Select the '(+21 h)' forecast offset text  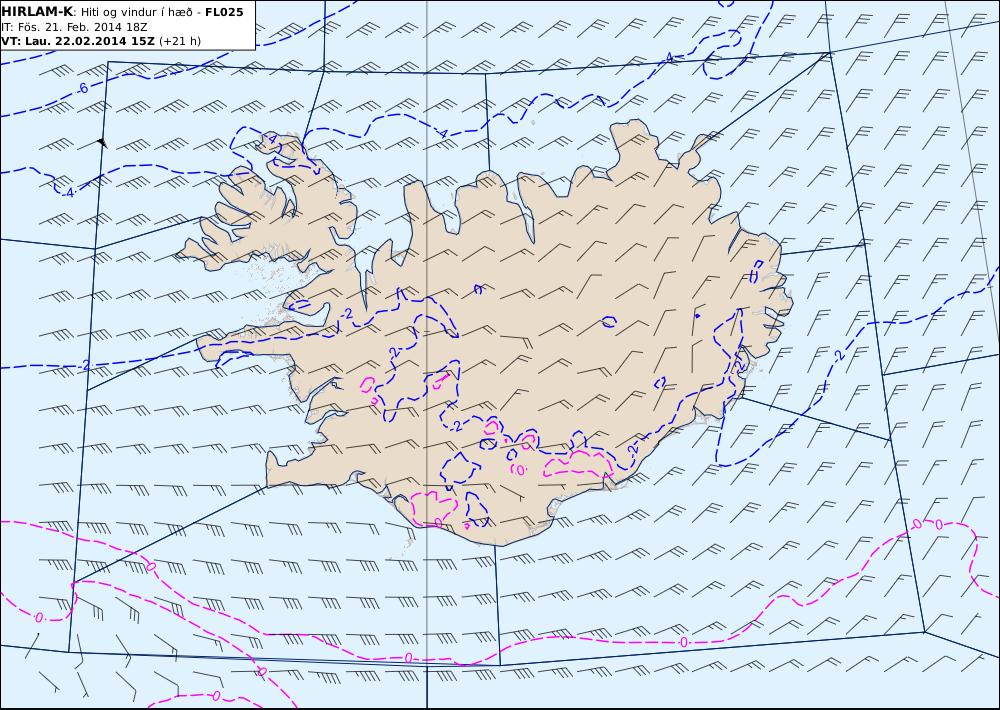pos(180,41)
